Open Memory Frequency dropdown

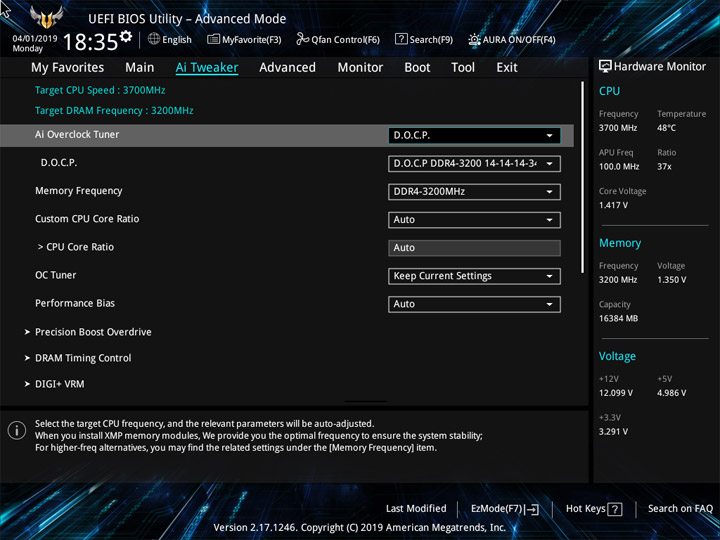tap(474, 192)
